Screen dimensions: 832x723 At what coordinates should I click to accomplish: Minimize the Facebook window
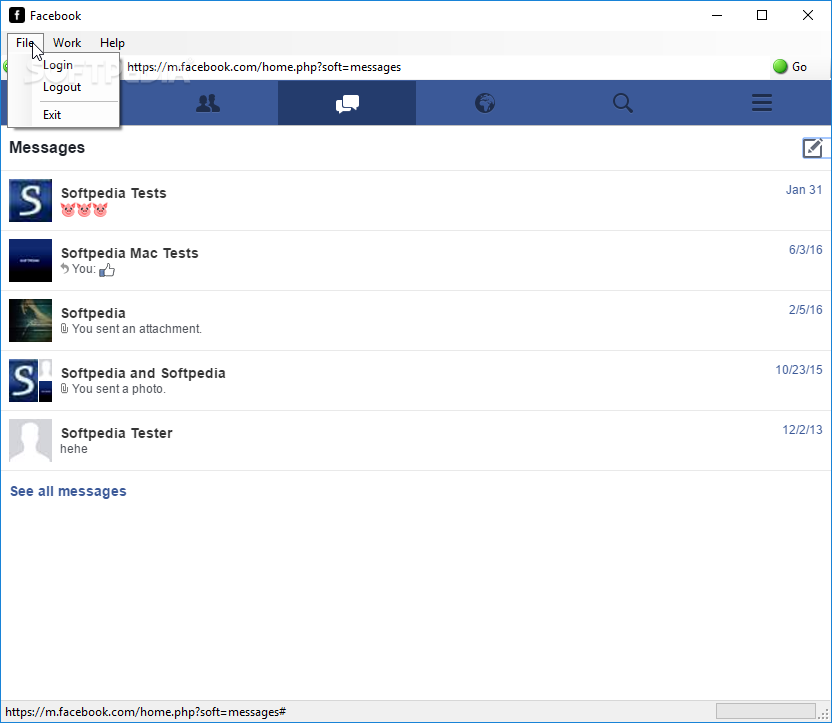point(717,15)
